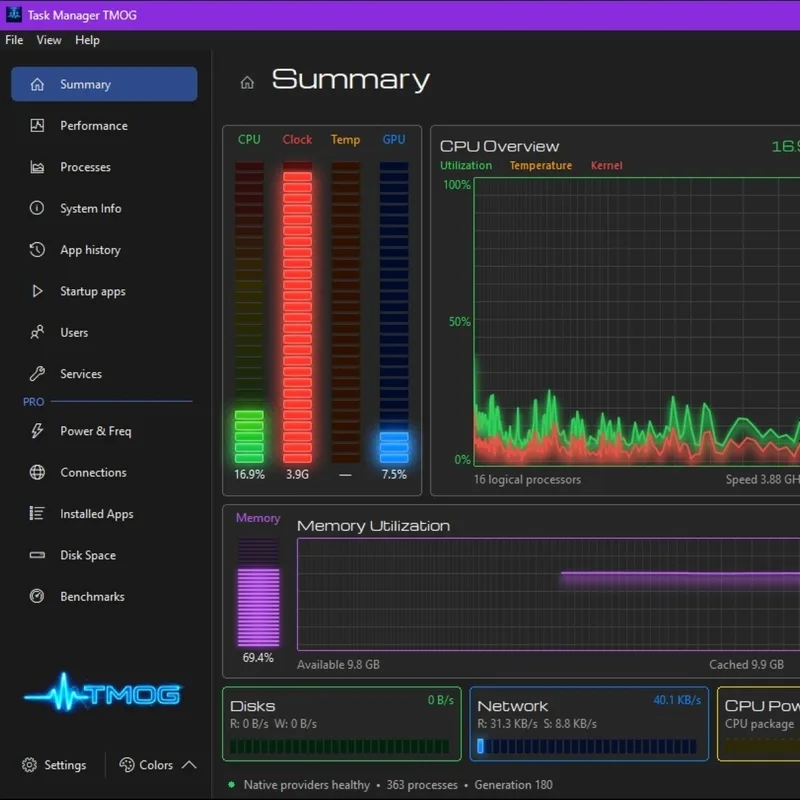This screenshot has height=800, width=800.
Task: Open Connections page label
Action: pos(93,472)
